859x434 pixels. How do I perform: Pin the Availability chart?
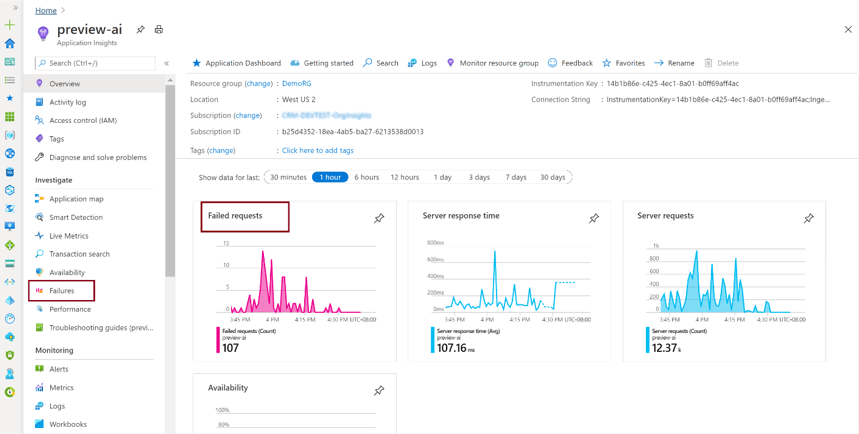[379, 390]
